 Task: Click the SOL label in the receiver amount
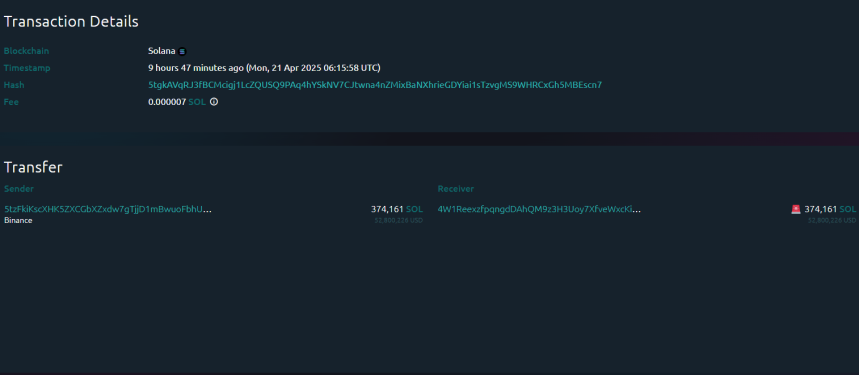click(x=847, y=209)
